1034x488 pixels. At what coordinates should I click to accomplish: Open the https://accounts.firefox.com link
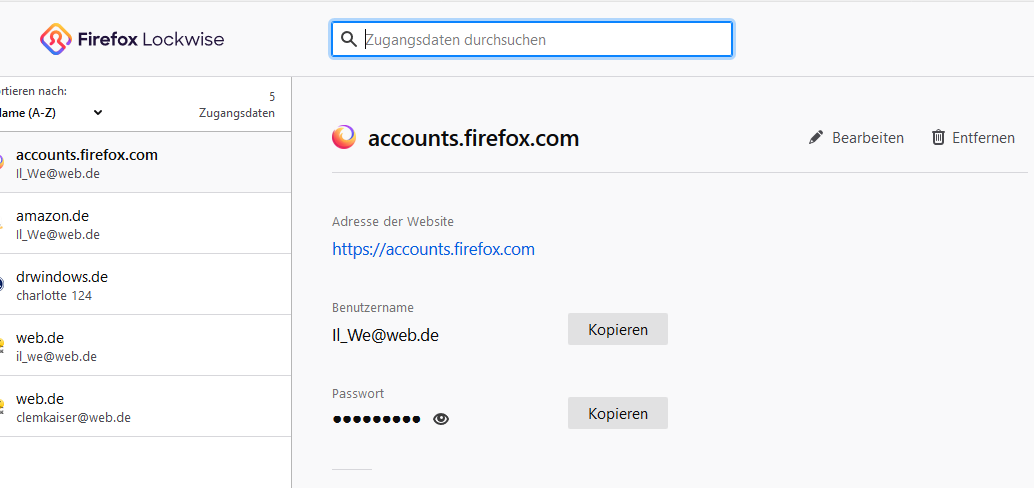(x=433, y=249)
